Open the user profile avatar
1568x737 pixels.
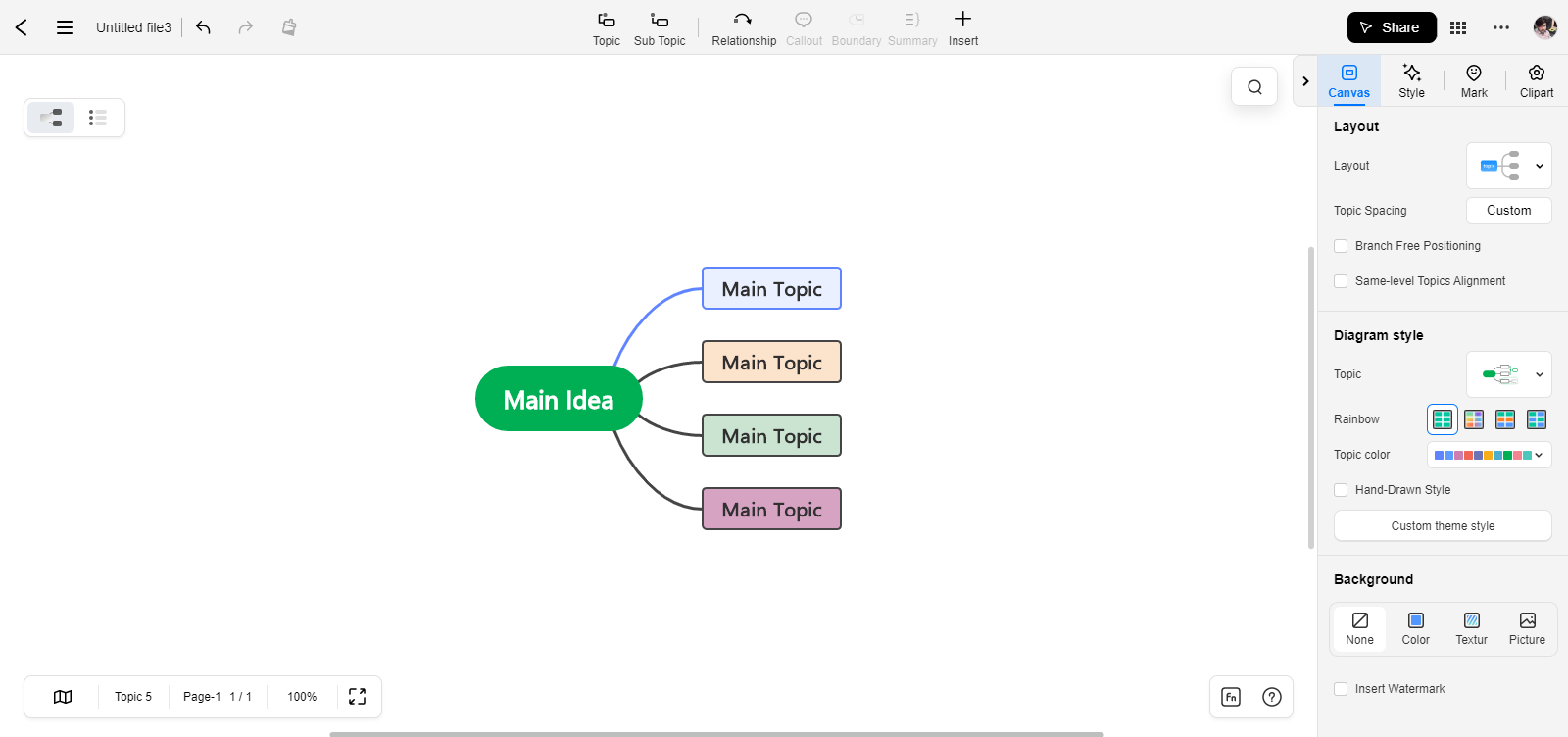pyautogui.click(x=1545, y=27)
